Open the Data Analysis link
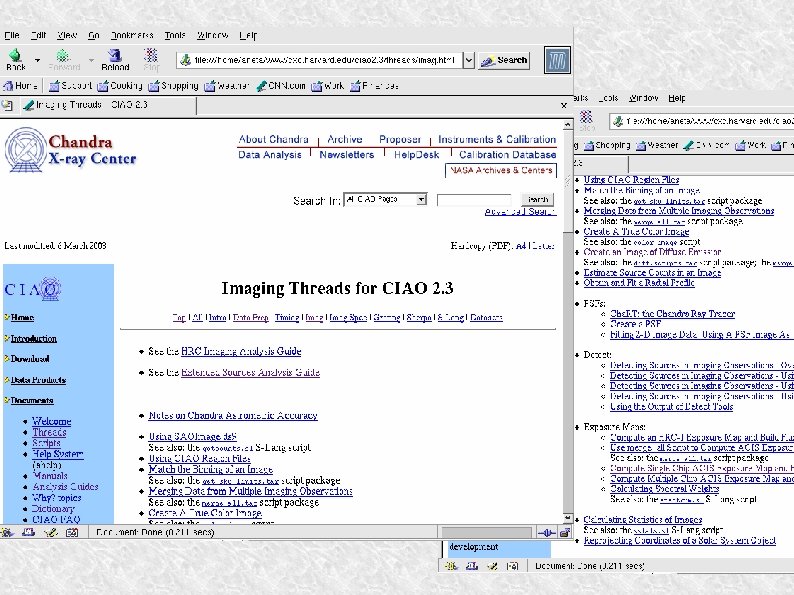 (x=270, y=155)
